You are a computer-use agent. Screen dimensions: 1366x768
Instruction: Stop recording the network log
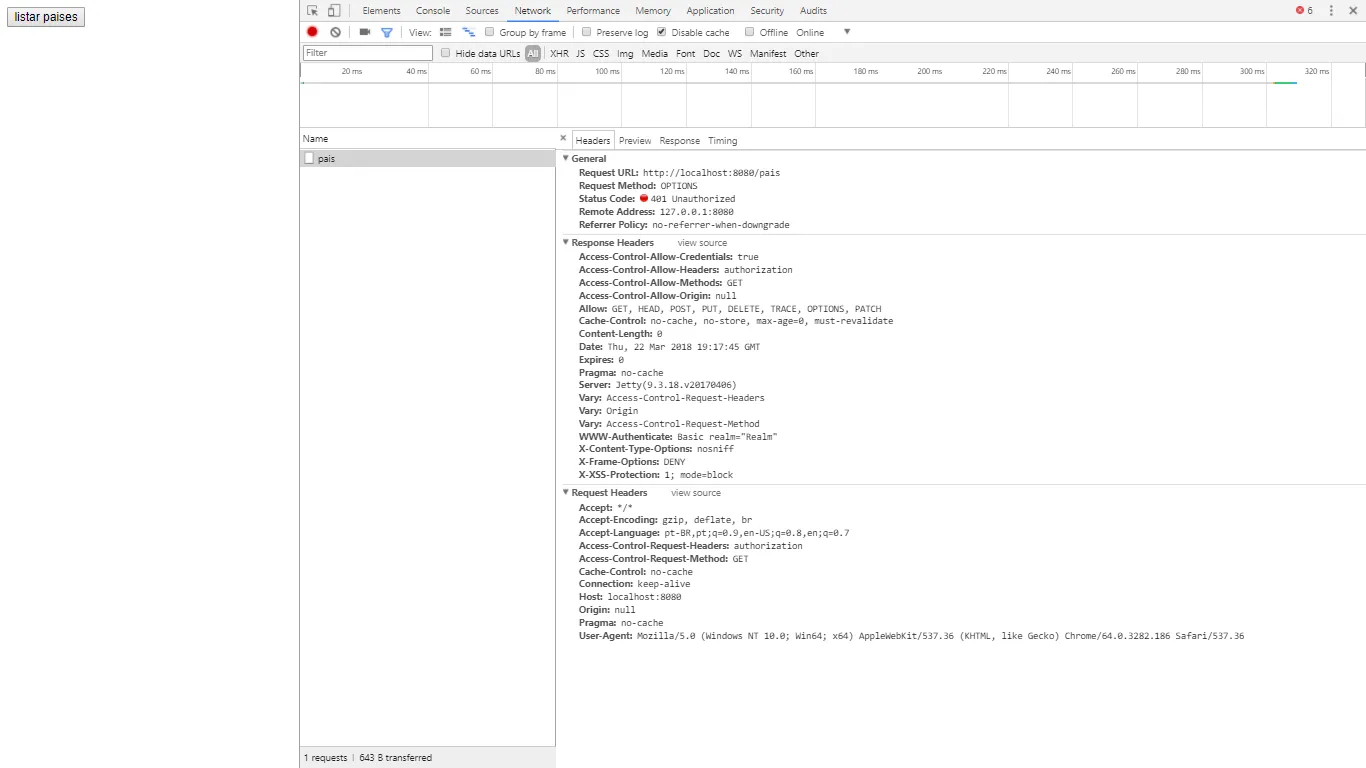(312, 32)
